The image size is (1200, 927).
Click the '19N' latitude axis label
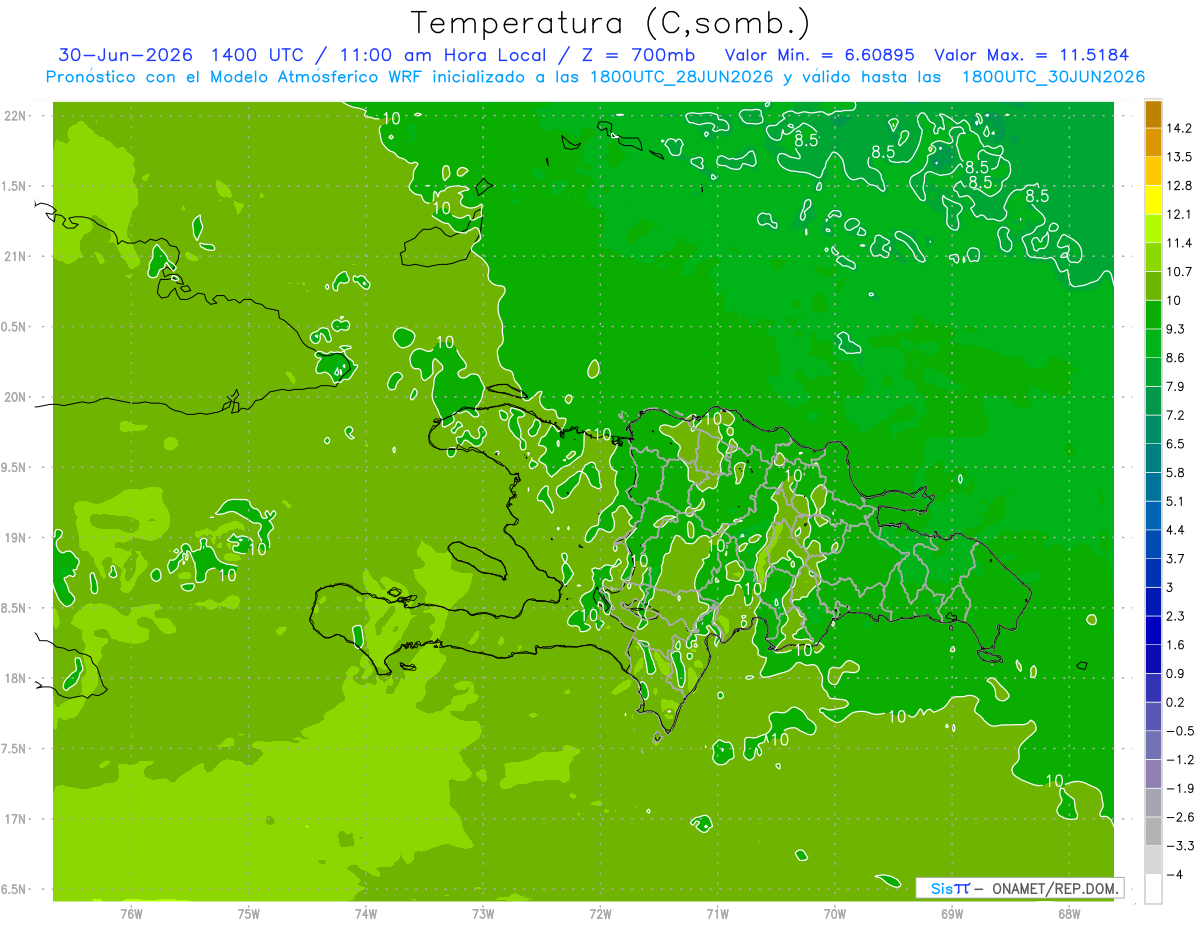point(16,538)
